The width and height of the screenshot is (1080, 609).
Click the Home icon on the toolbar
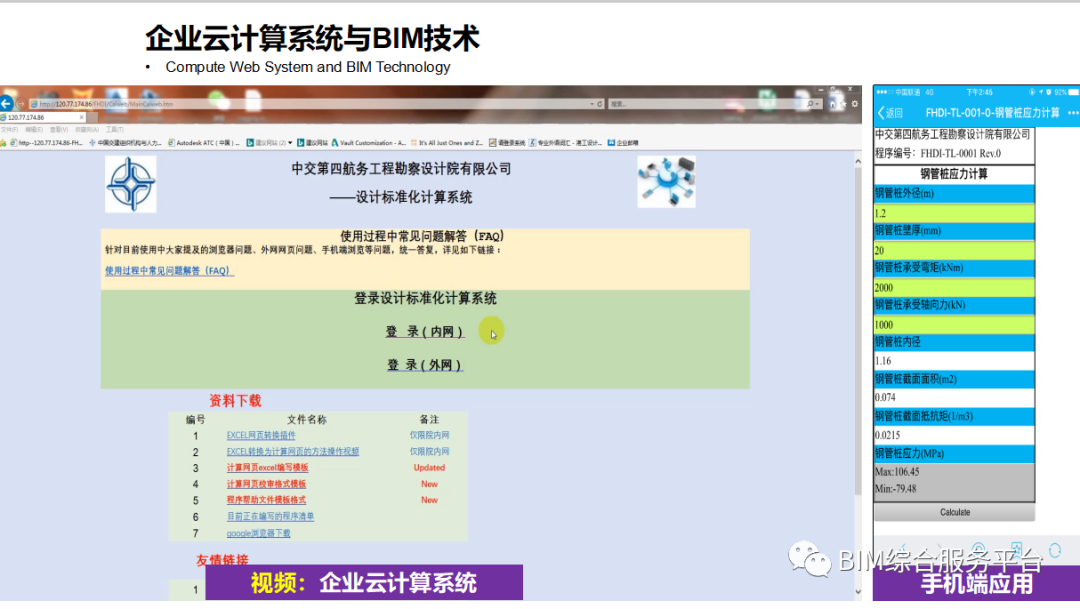(832, 103)
